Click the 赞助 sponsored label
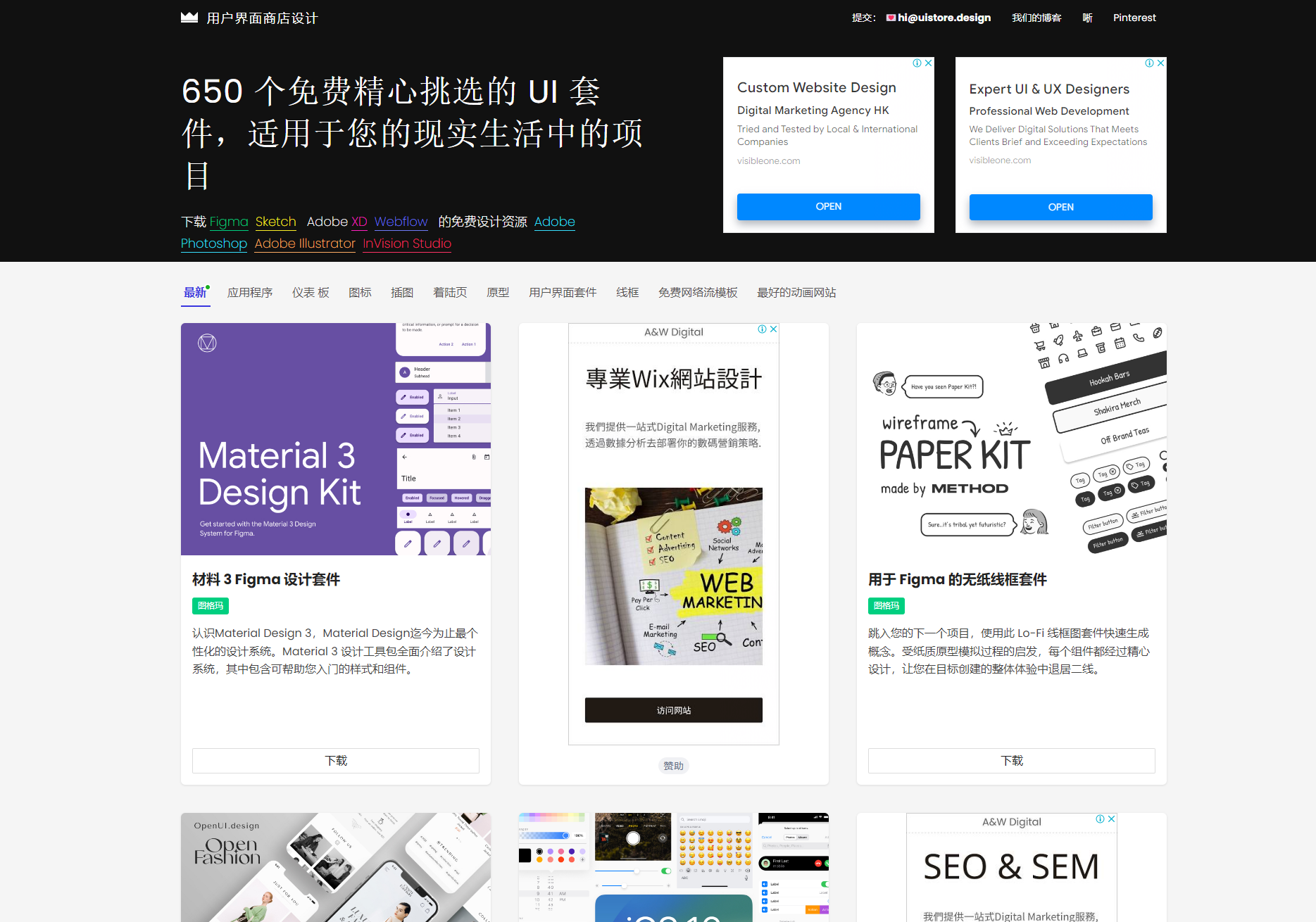Viewport: 1316px width, 922px height. coord(674,766)
